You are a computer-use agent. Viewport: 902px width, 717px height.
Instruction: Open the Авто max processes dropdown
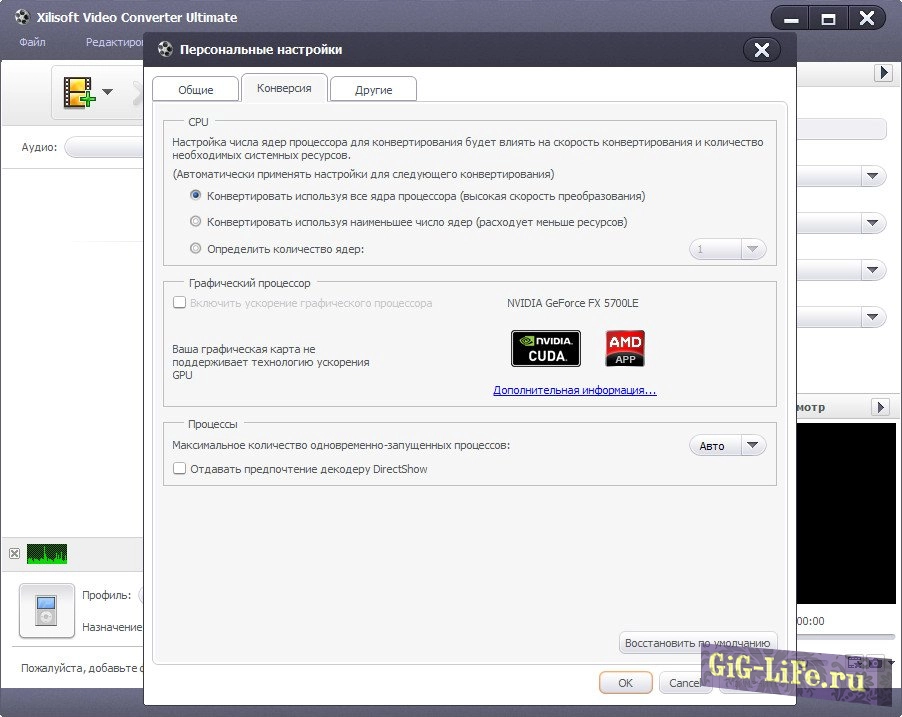point(727,446)
